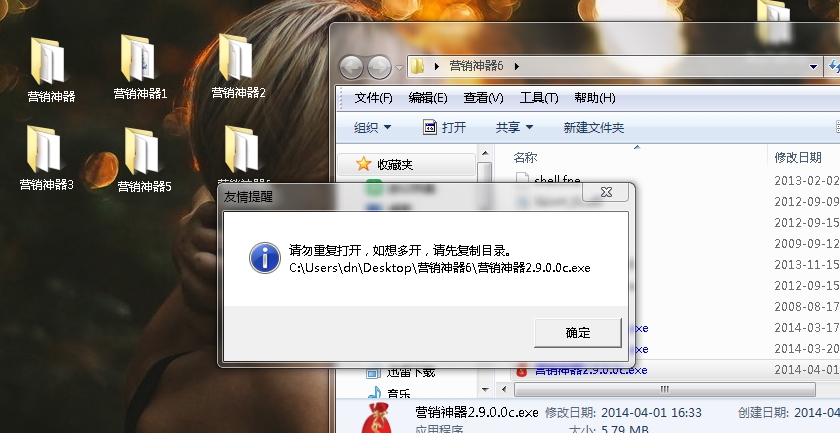Expand arrow after 营销神器6 in address bar
Image resolution: width=840 pixels, height=433 pixels.
coord(516,66)
